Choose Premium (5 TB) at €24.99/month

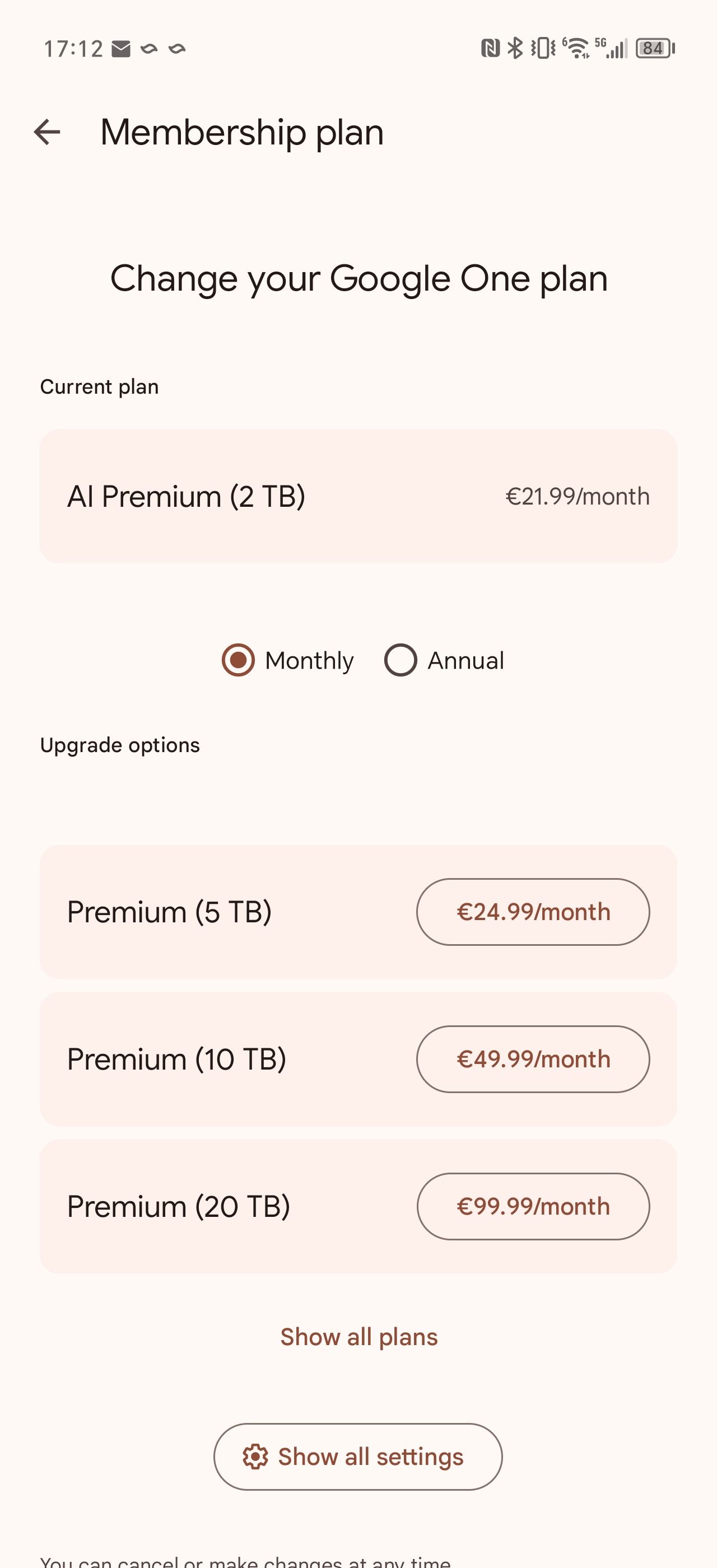pyautogui.click(x=533, y=911)
